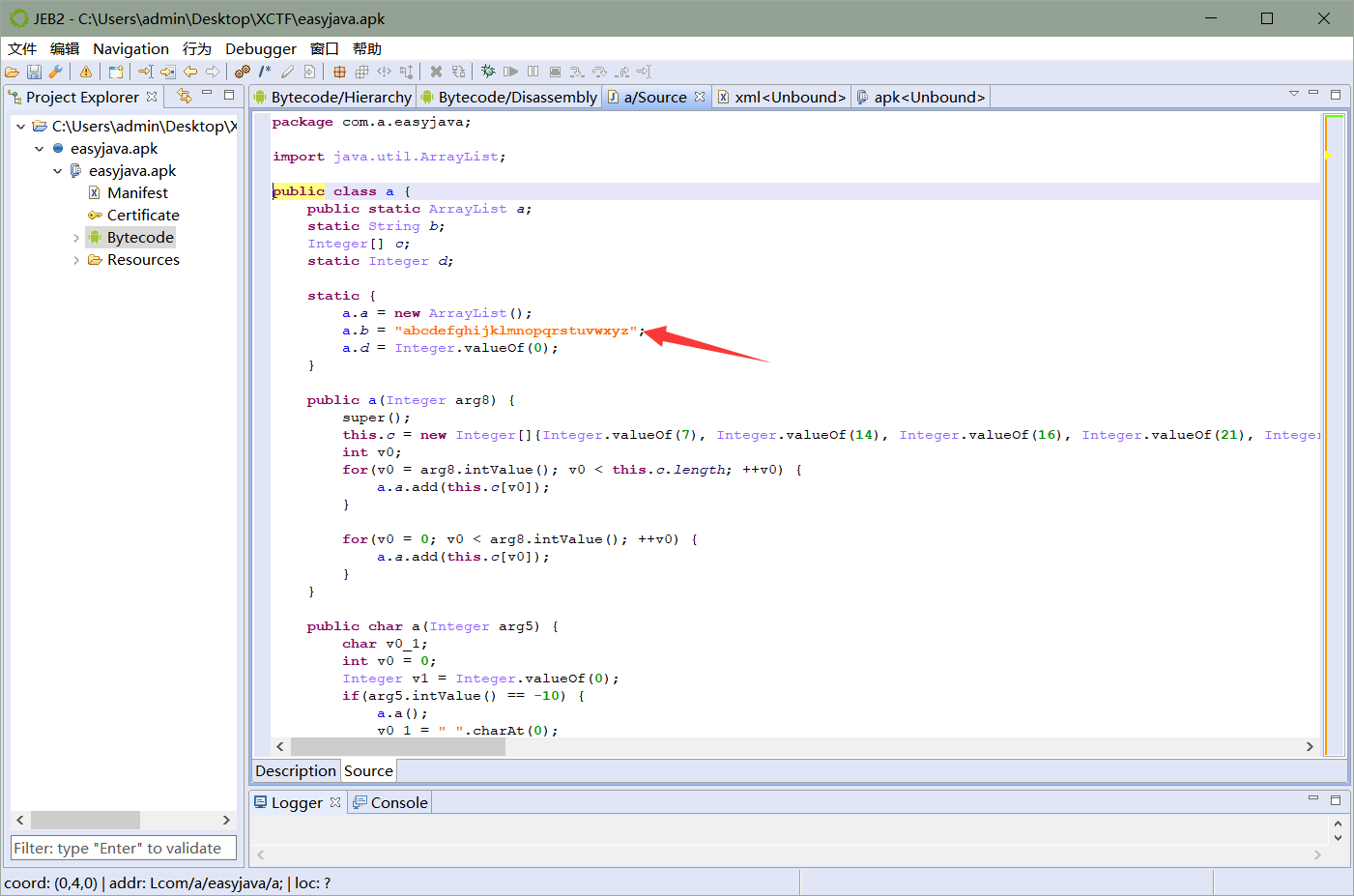Click the link-with-editor arrows in Project Explorer
The height and width of the screenshot is (896, 1354).
click(x=185, y=96)
